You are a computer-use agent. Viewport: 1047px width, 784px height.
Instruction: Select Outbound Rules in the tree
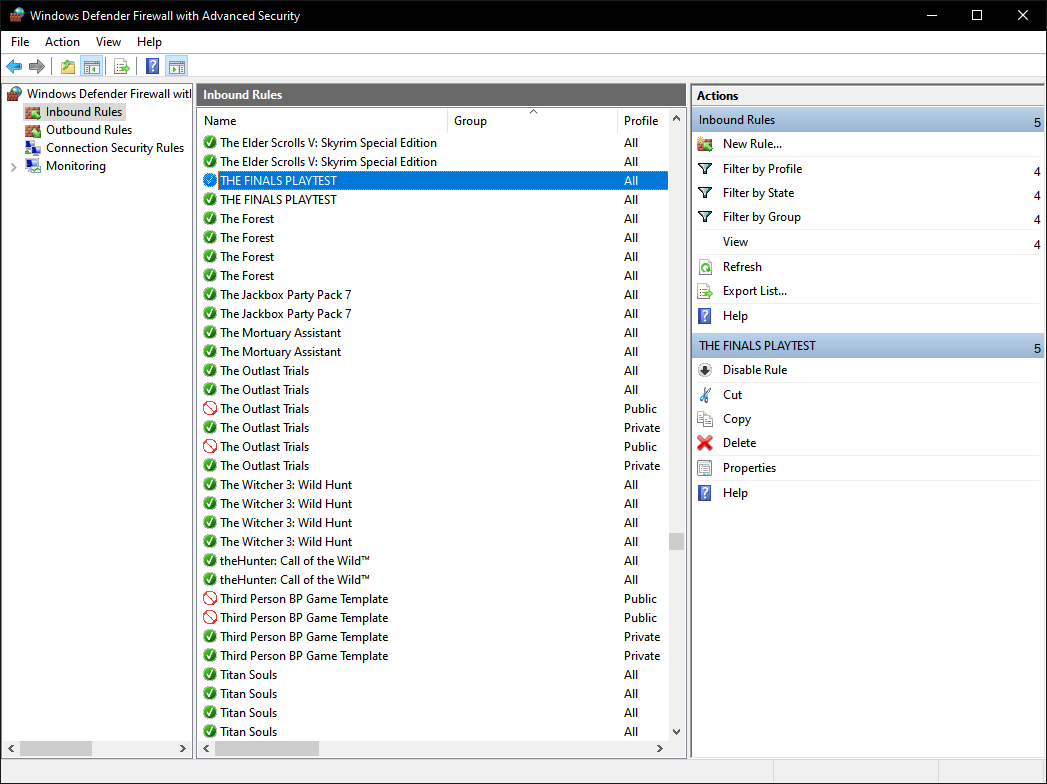click(x=88, y=130)
